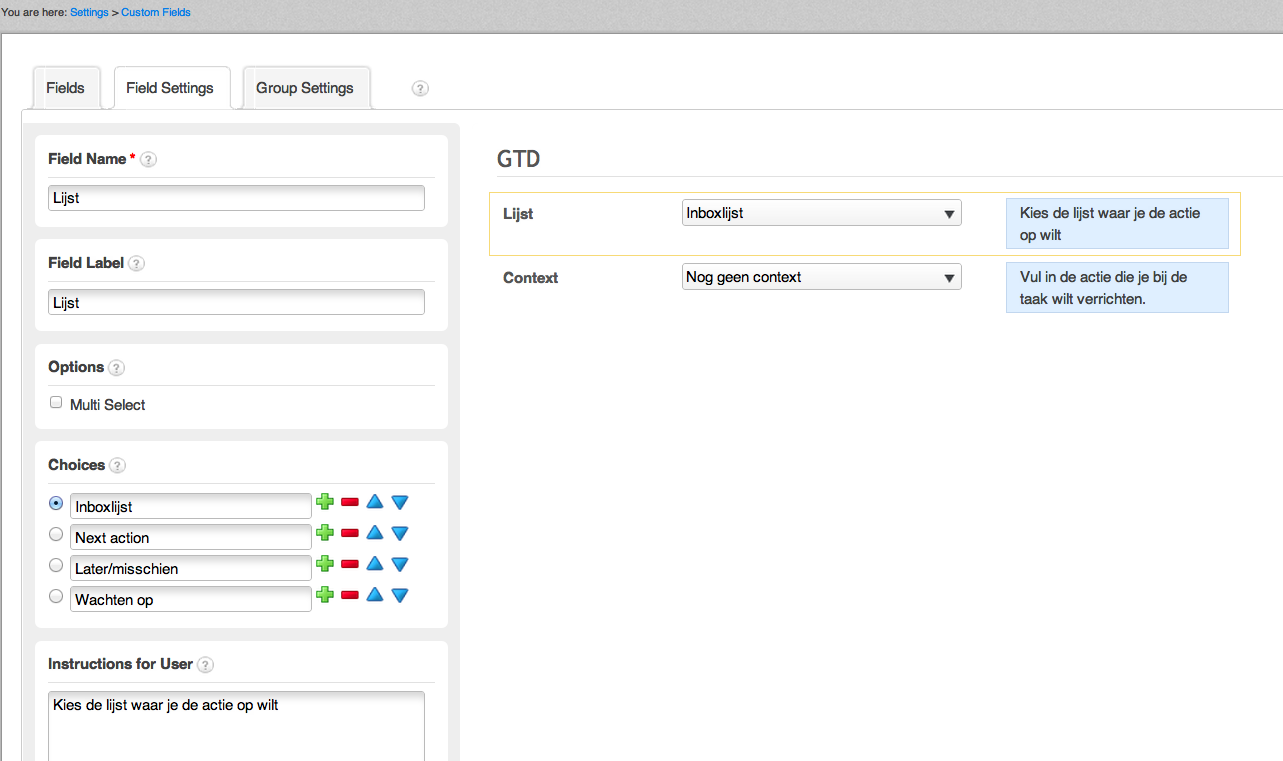Move Wachten op choice down with arrow
1283x761 pixels.
[x=400, y=596]
